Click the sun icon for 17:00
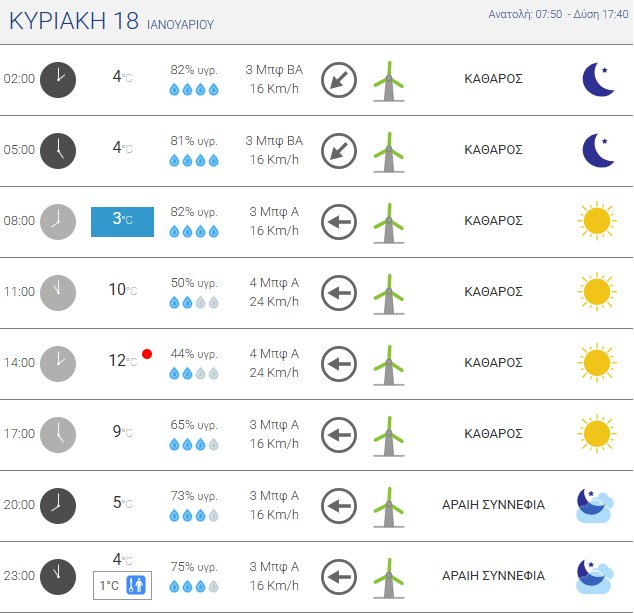This screenshot has height=613, width=634. 596,433
